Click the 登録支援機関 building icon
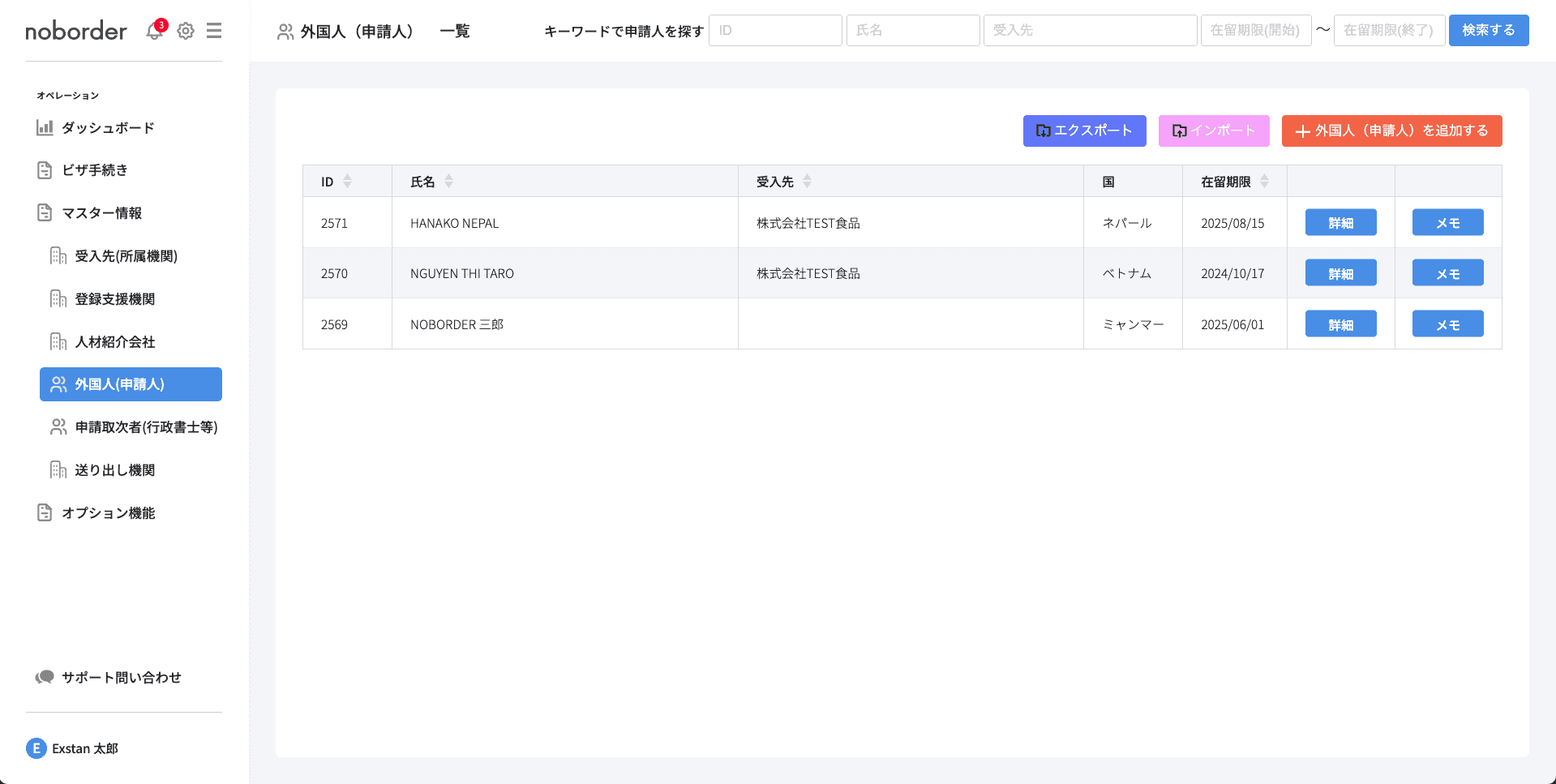Image resolution: width=1556 pixels, height=784 pixels. point(58,298)
